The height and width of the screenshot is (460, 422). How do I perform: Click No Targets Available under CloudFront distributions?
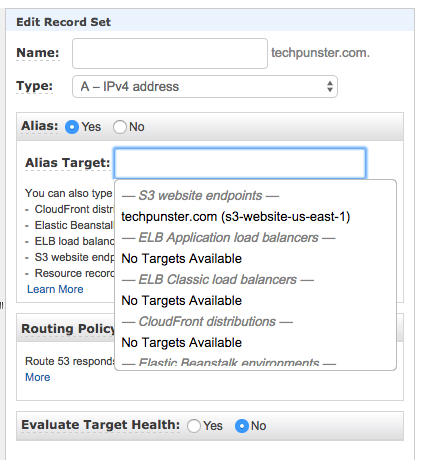181,343
